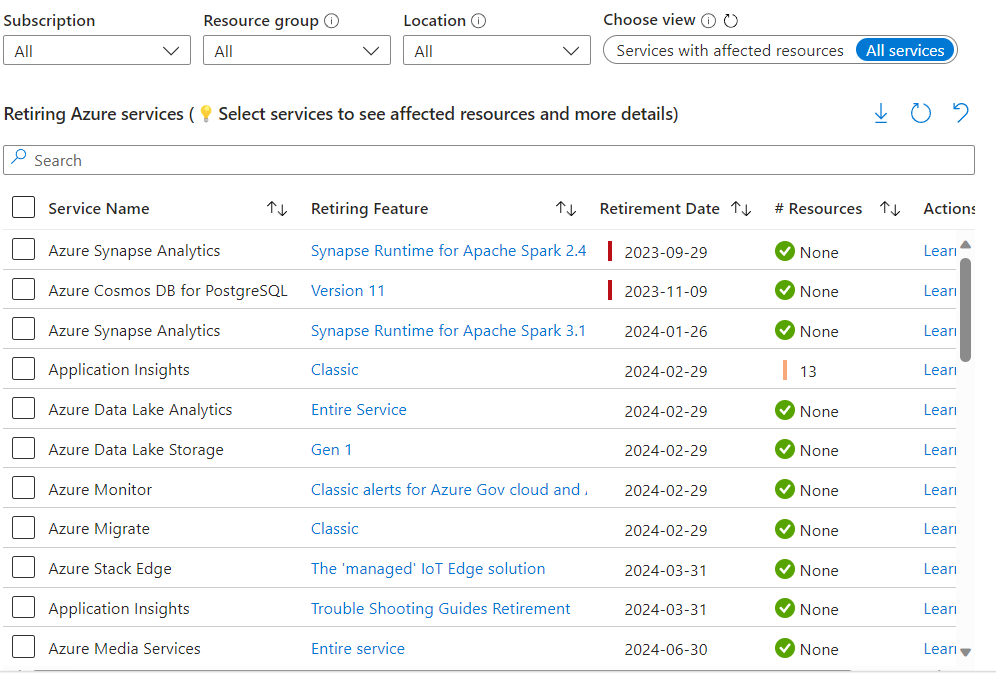
Task: Focus the Search services input field
Action: (x=489, y=160)
